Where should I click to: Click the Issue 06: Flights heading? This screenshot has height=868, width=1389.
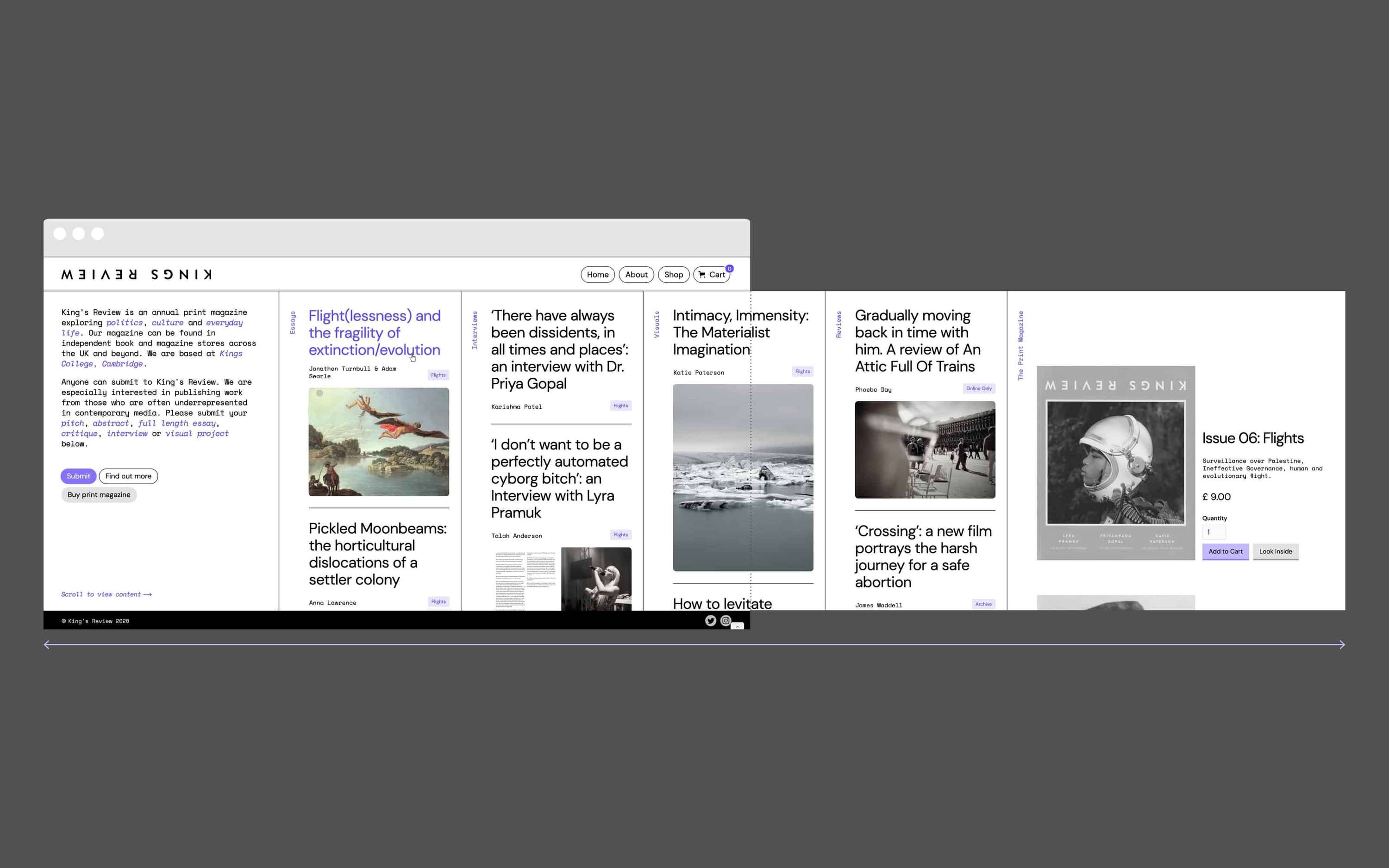tap(1252, 438)
